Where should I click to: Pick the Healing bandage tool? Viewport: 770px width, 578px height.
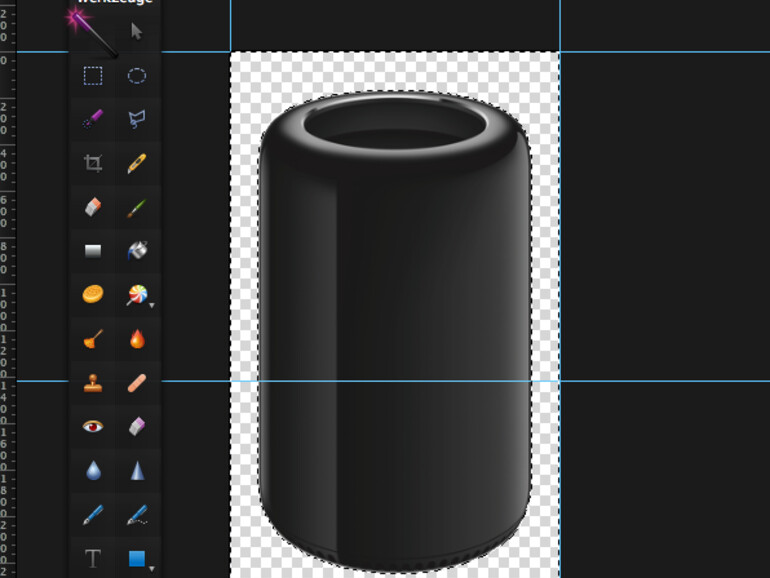[x=137, y=383]
